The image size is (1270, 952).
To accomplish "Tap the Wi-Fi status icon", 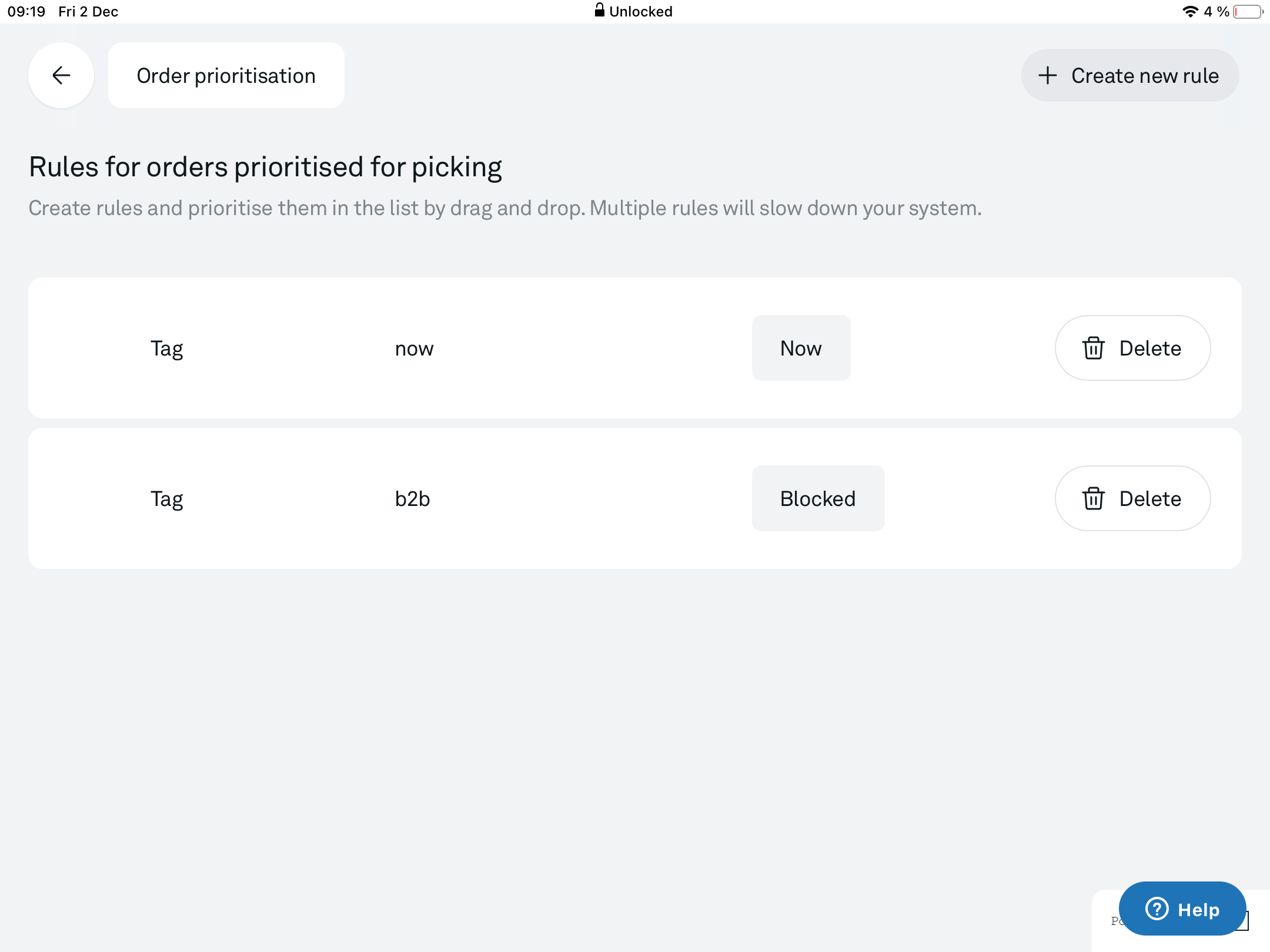I will pos(1190,11).
